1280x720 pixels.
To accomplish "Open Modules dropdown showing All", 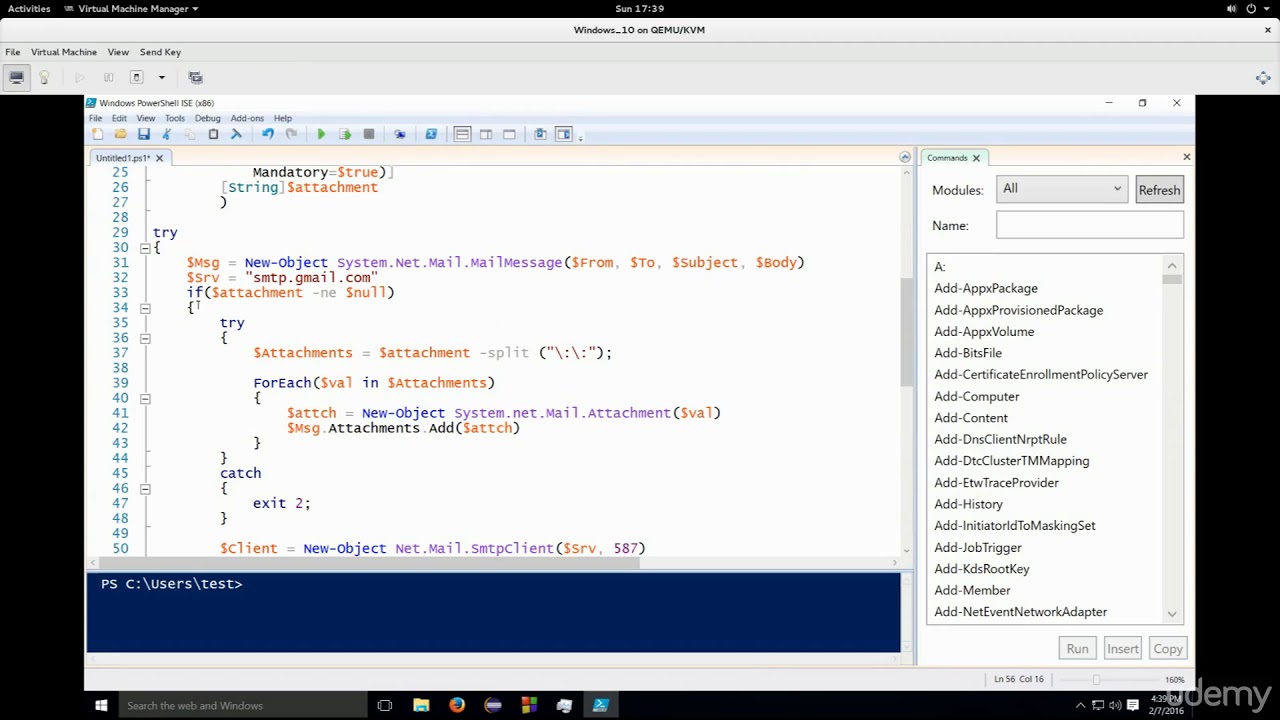I will tap(1062, 189).
